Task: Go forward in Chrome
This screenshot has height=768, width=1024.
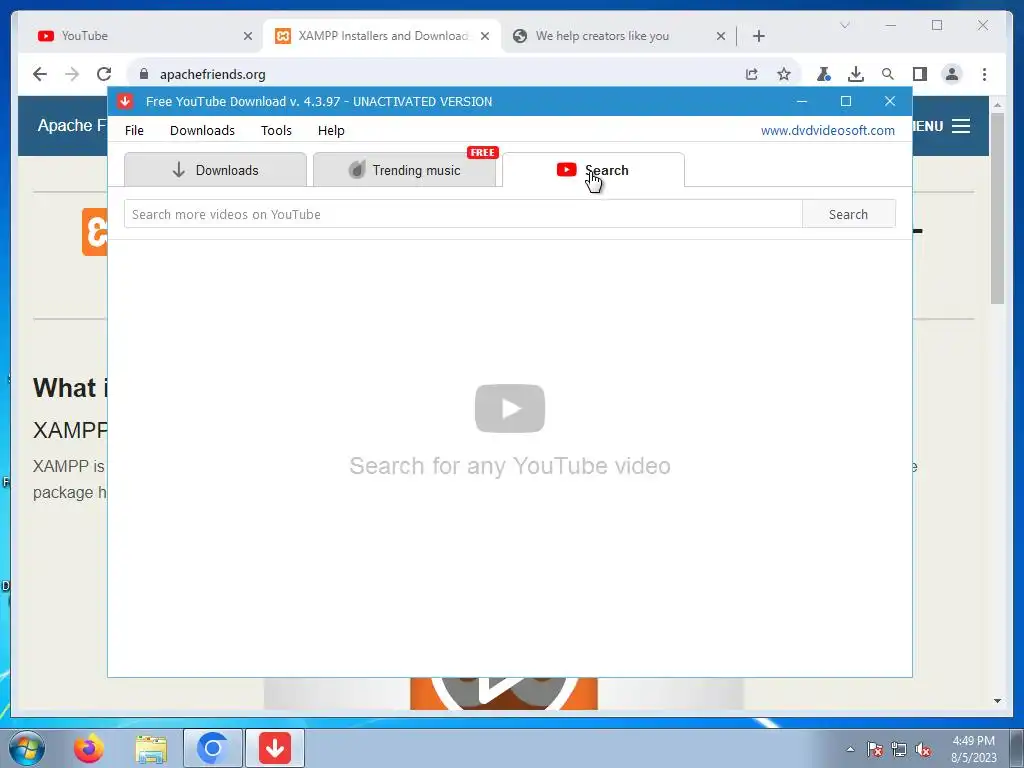Action: click(x=72, y=74)
